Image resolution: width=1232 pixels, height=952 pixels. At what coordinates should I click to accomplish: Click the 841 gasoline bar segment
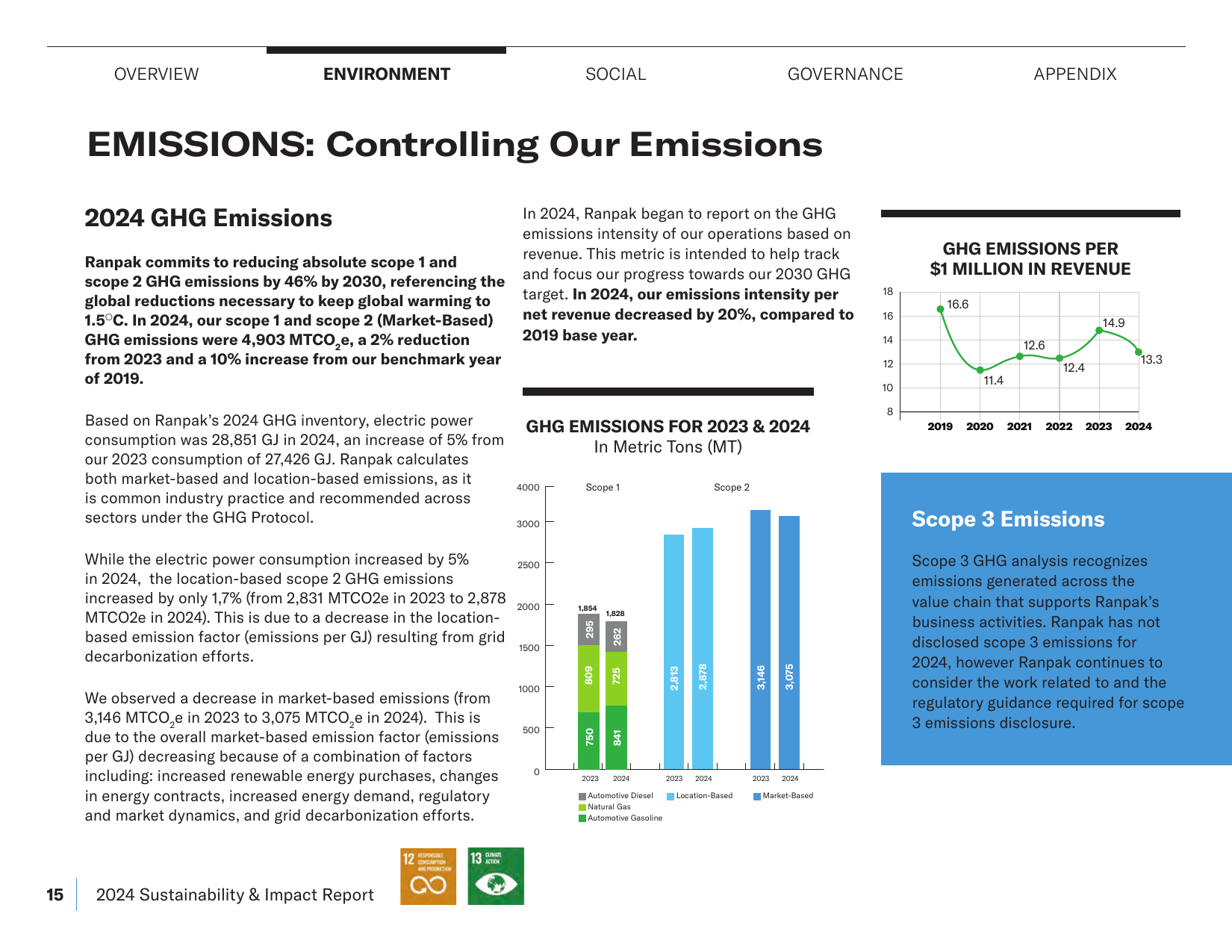pyautogui.click(x=617, y=738)
